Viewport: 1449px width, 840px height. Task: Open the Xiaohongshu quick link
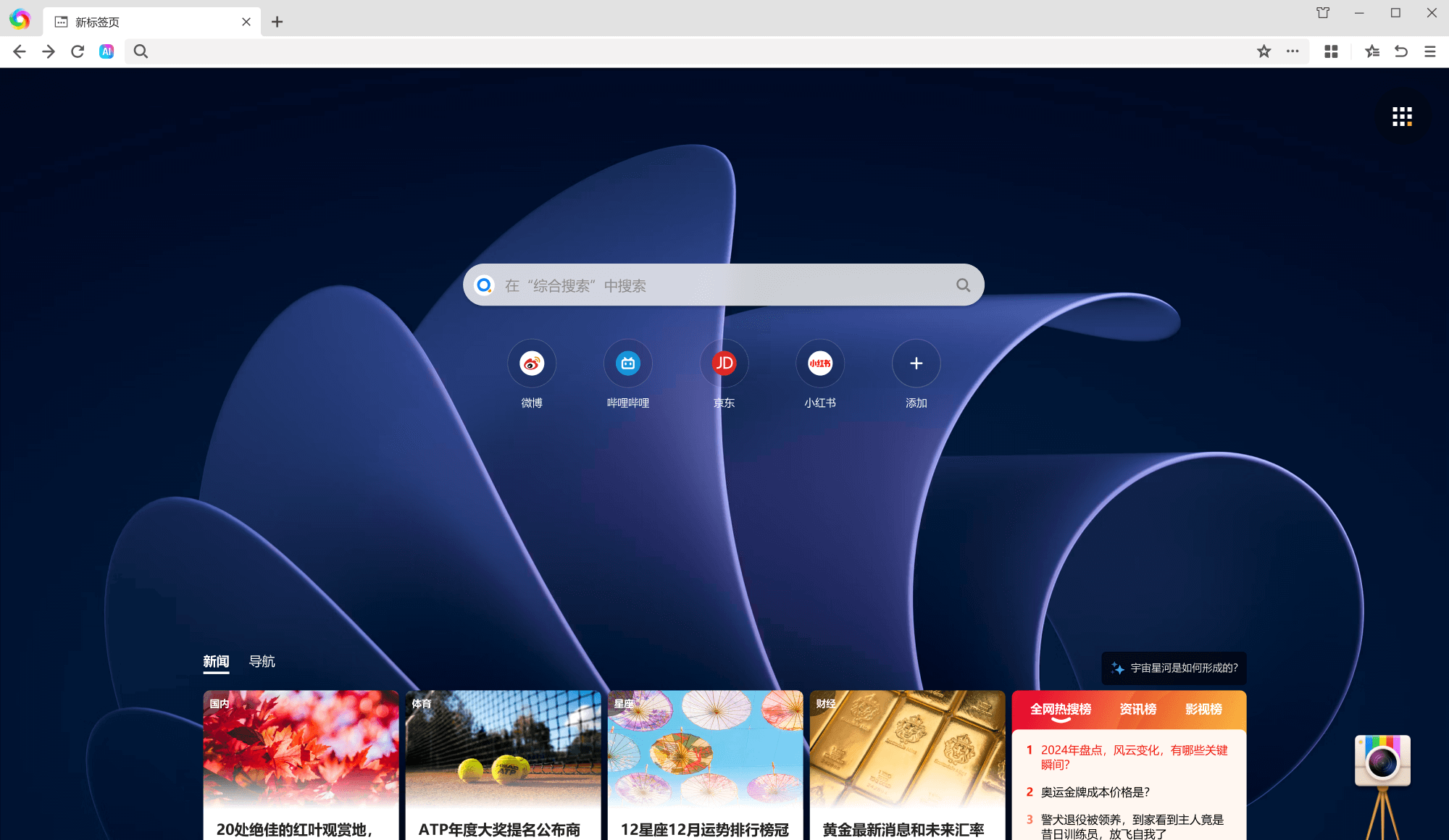[819, 363]
